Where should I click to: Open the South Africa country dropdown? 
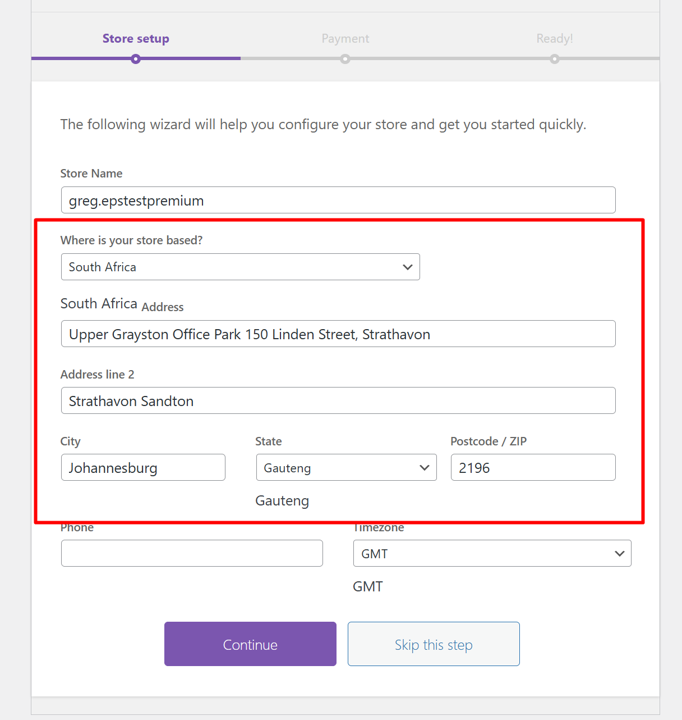coord(240,267)
